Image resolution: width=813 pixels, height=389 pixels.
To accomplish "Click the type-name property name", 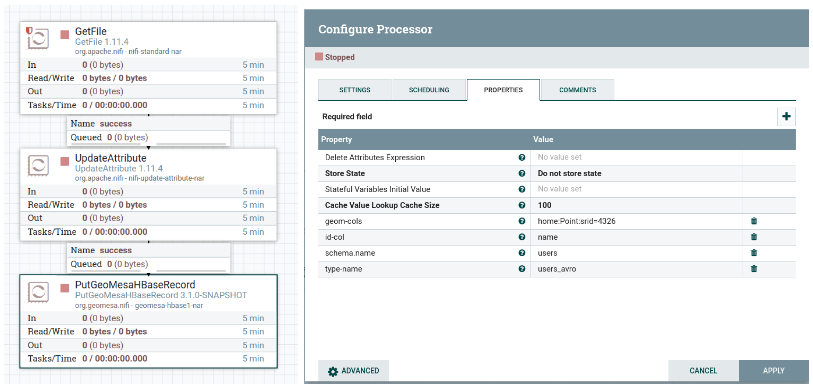I will [x=344, y=269].
